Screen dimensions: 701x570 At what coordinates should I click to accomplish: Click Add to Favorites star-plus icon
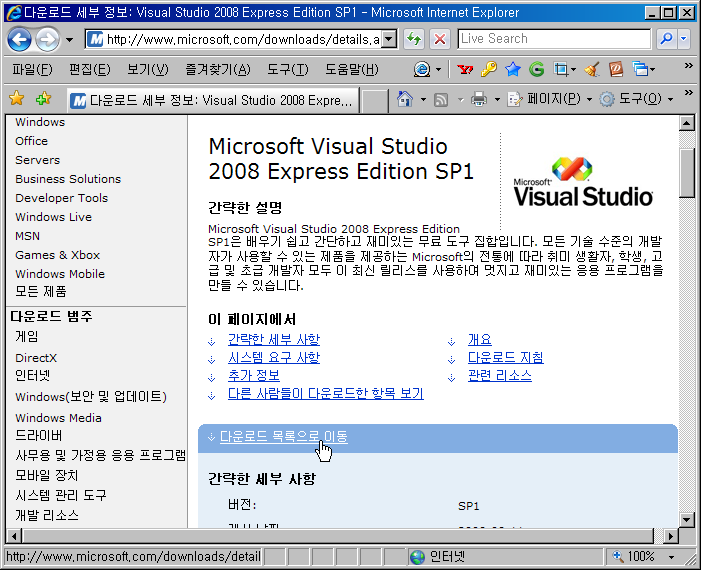[x=43, y=98]
